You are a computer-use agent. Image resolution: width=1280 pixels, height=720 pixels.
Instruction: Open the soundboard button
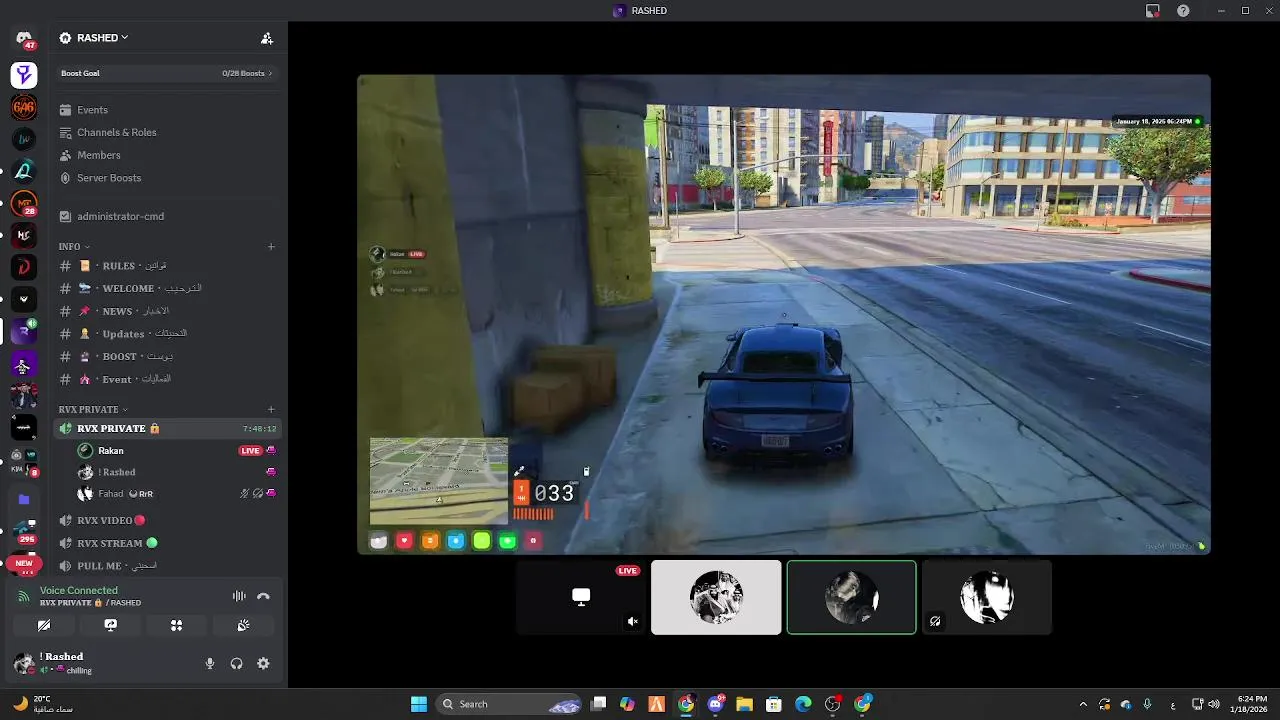click(242, 625)
